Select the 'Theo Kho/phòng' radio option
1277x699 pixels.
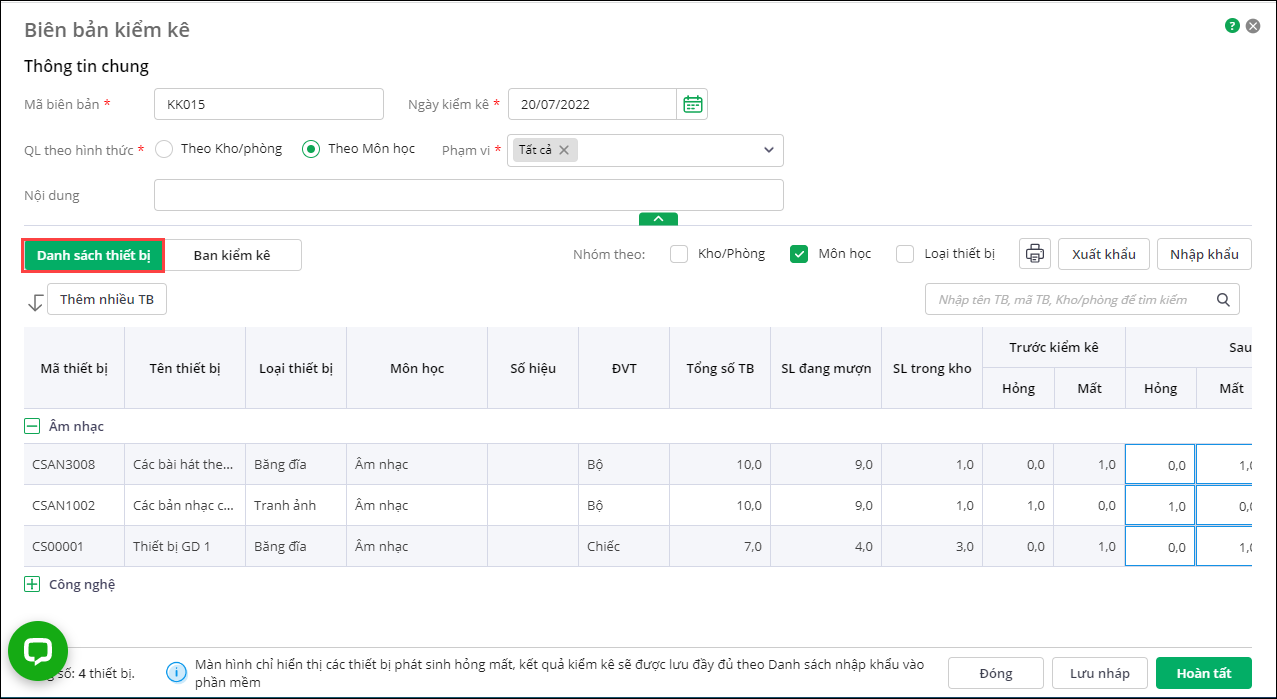[x=164, y=149]
